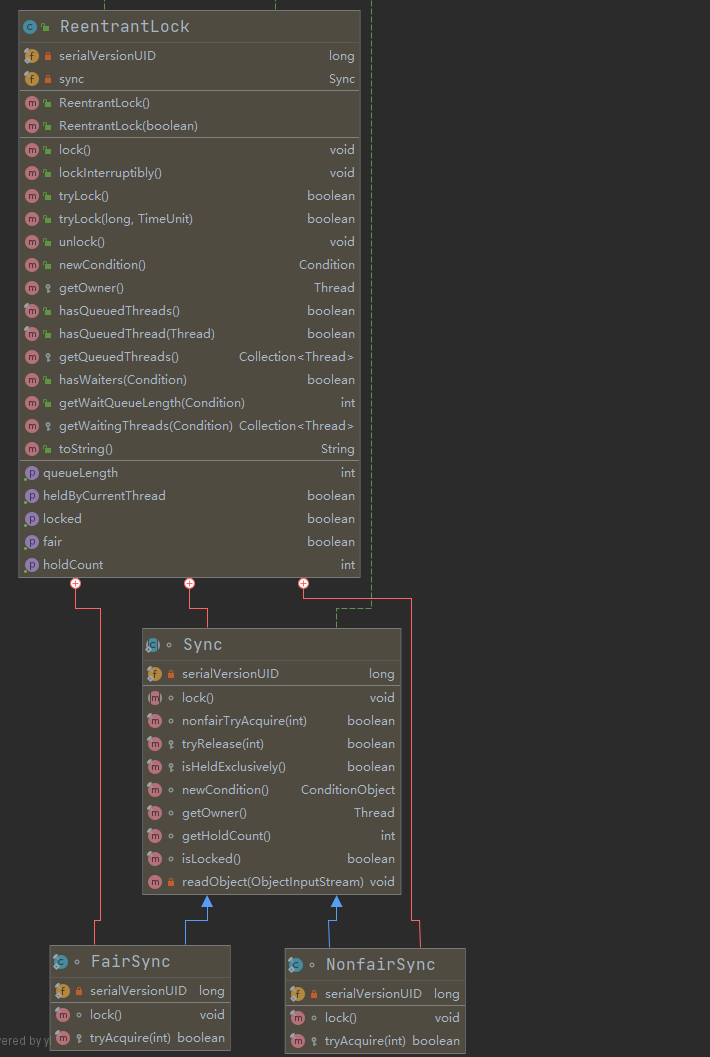This screenshot has height=1057, width=710.
Task: Select the tryLock(long, TimeUnit) method row
Action: coord(125,219)
